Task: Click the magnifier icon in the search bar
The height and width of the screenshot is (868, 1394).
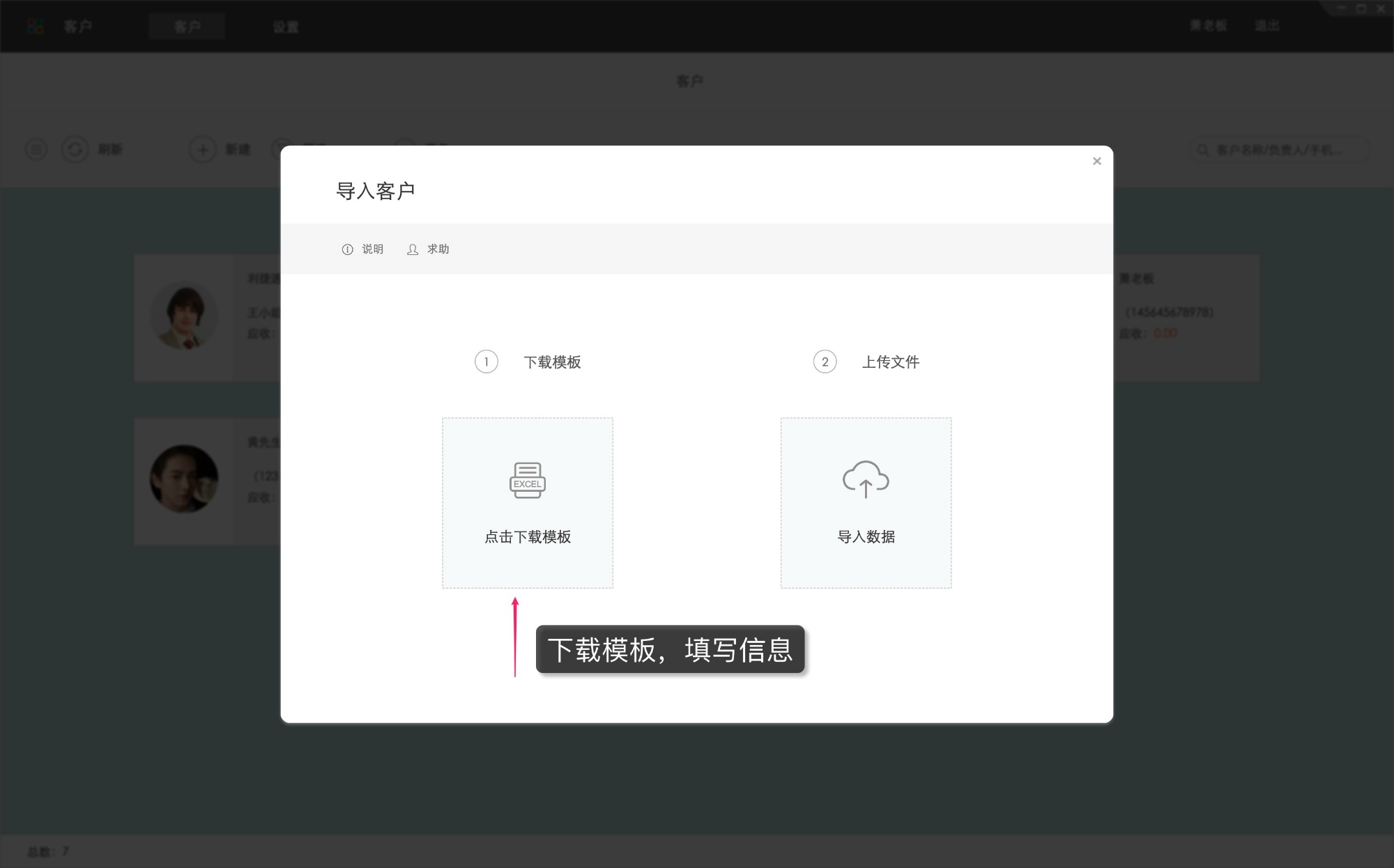Action: click(1202, 149)
